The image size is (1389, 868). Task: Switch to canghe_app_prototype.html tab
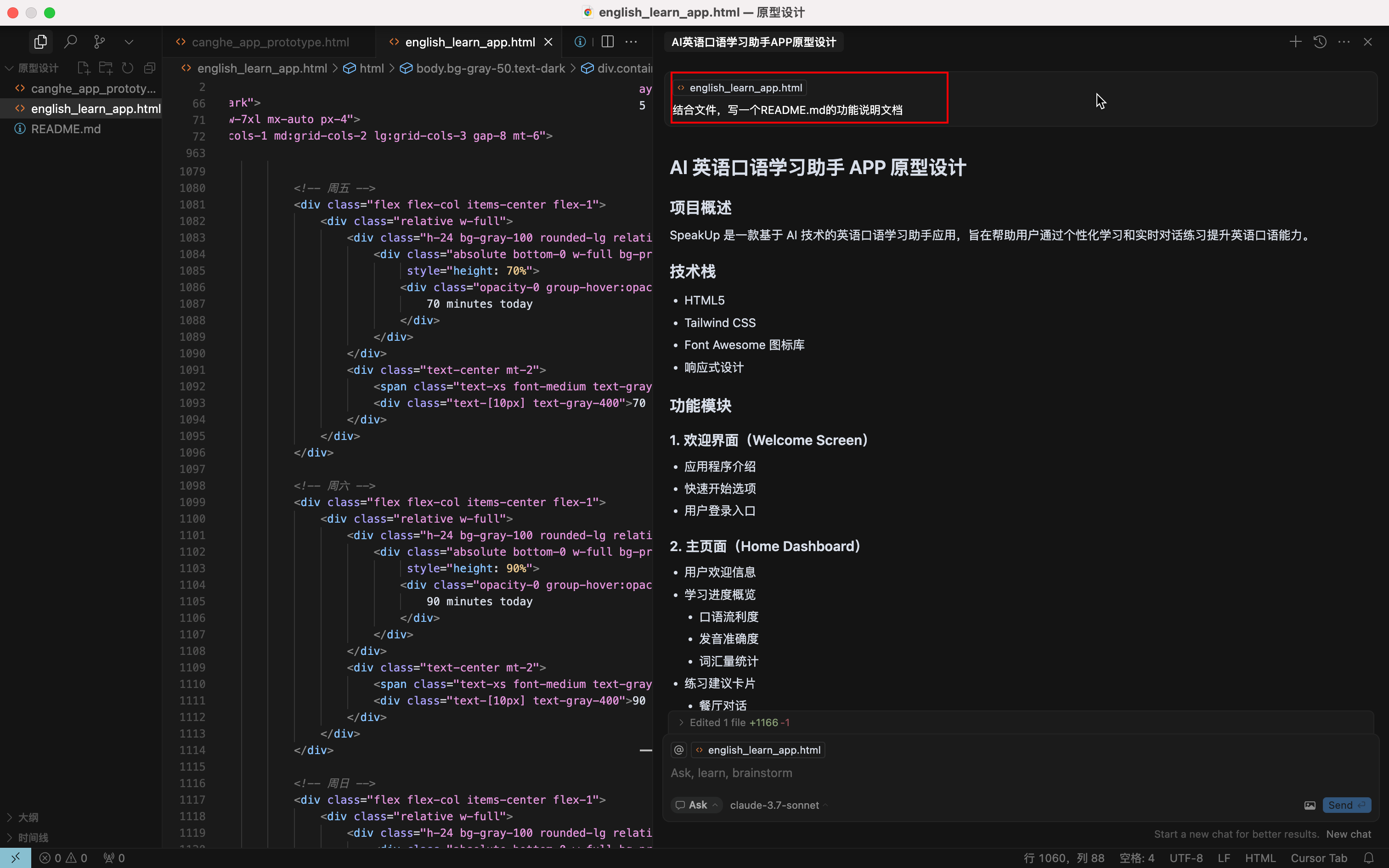click(270, 42)
